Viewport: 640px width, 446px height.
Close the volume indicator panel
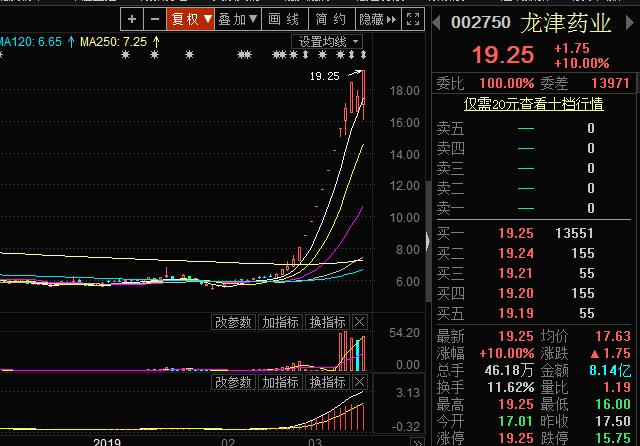point(359,322)
